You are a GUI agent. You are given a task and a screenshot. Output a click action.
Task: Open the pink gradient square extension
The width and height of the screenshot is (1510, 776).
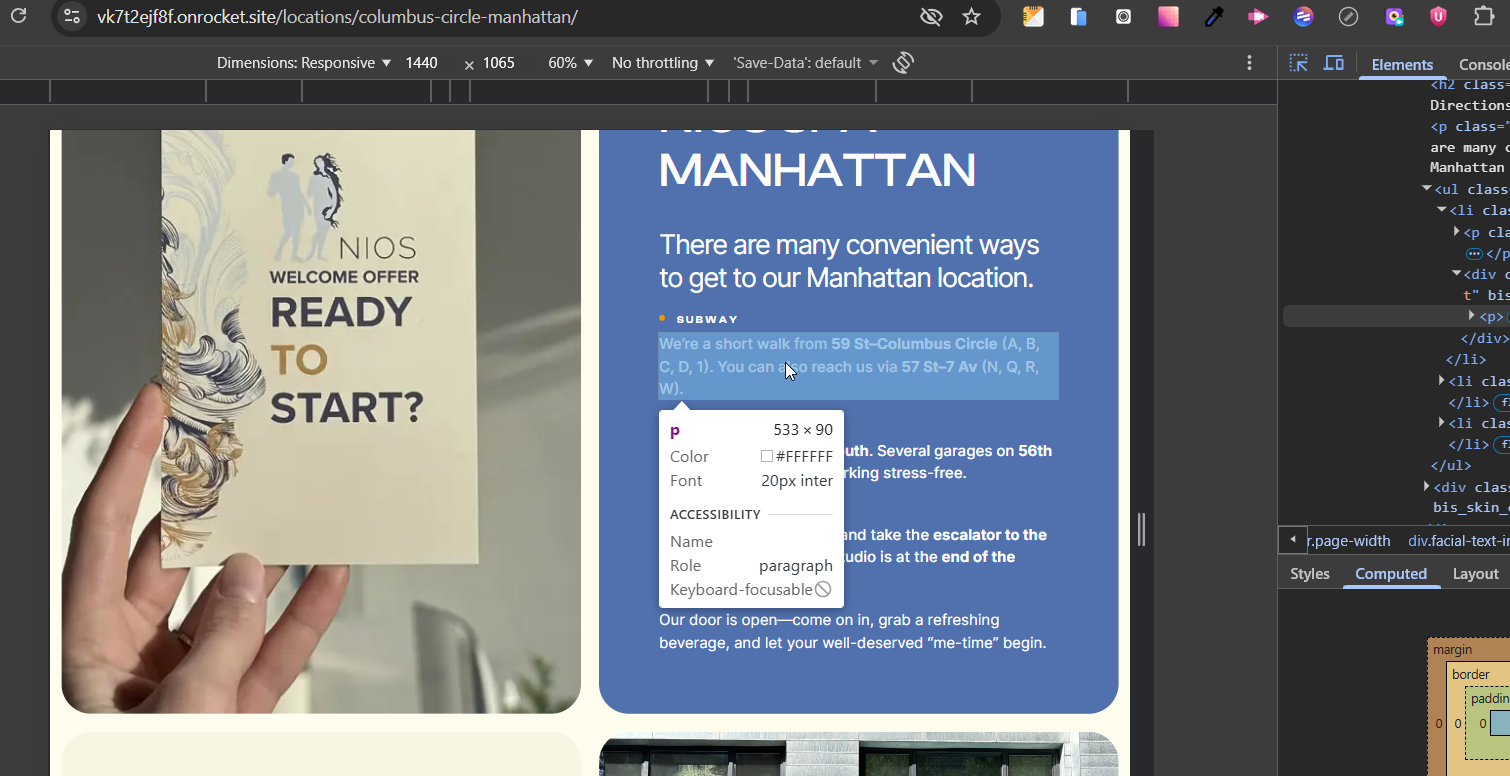[x=1168, y=16]
